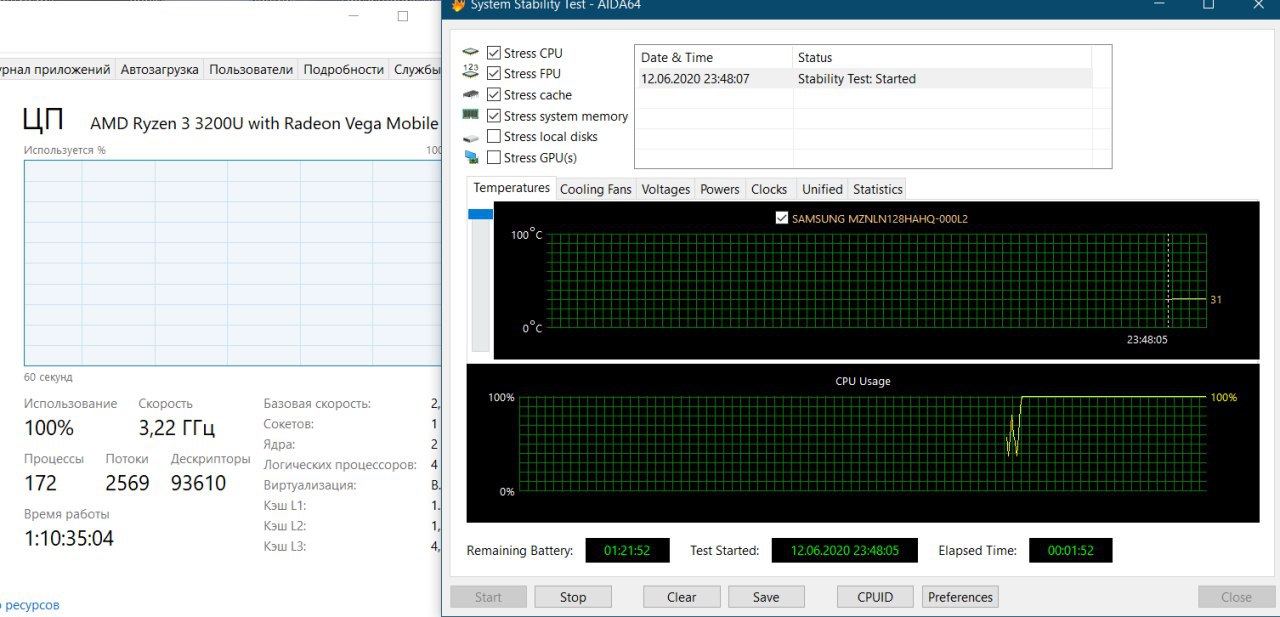Open the Statistics tab
Screen dimensions: 1280x617
[x=878, y=189]
